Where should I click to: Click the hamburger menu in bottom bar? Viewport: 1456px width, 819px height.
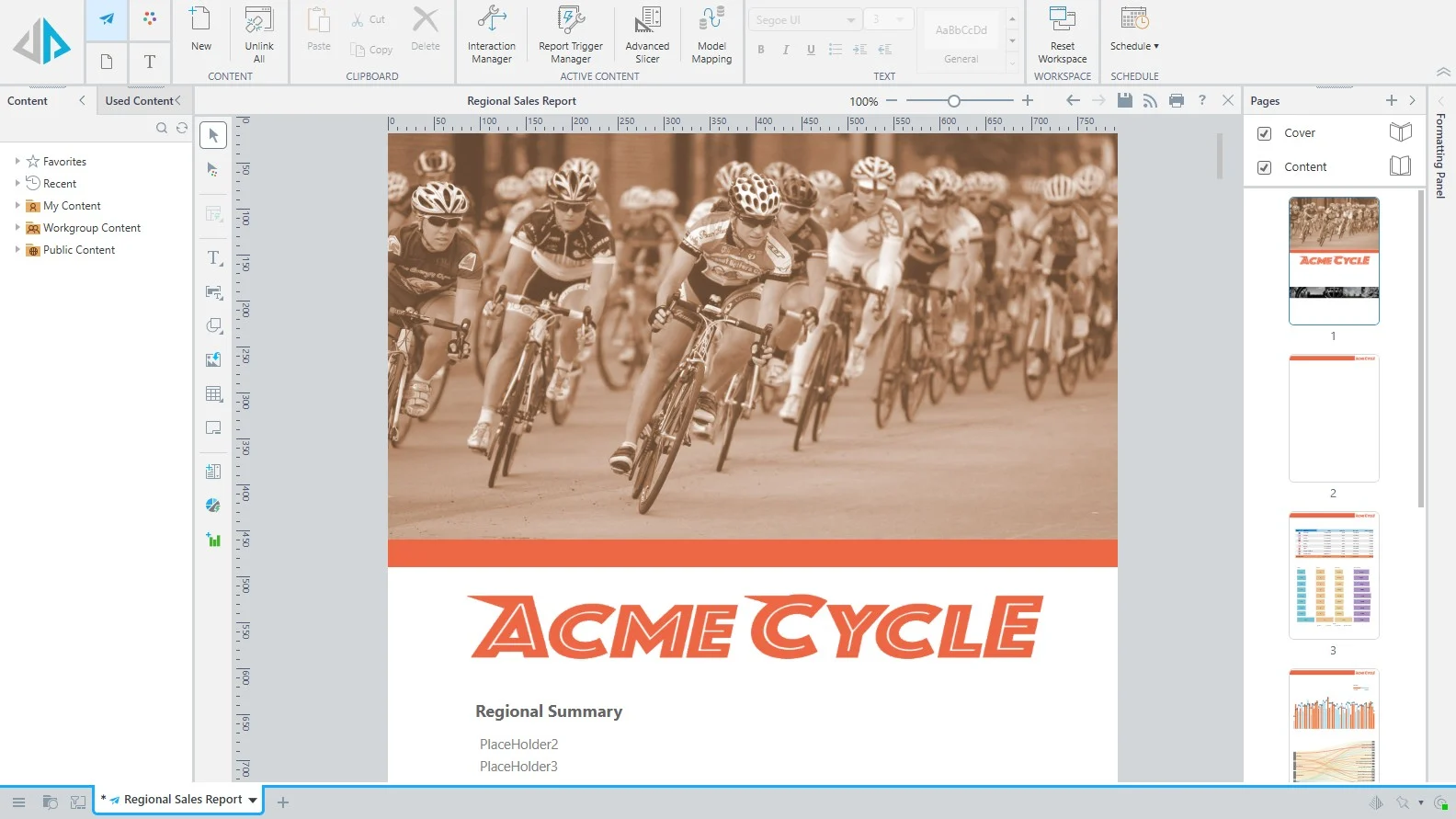(x=18, y=802)
